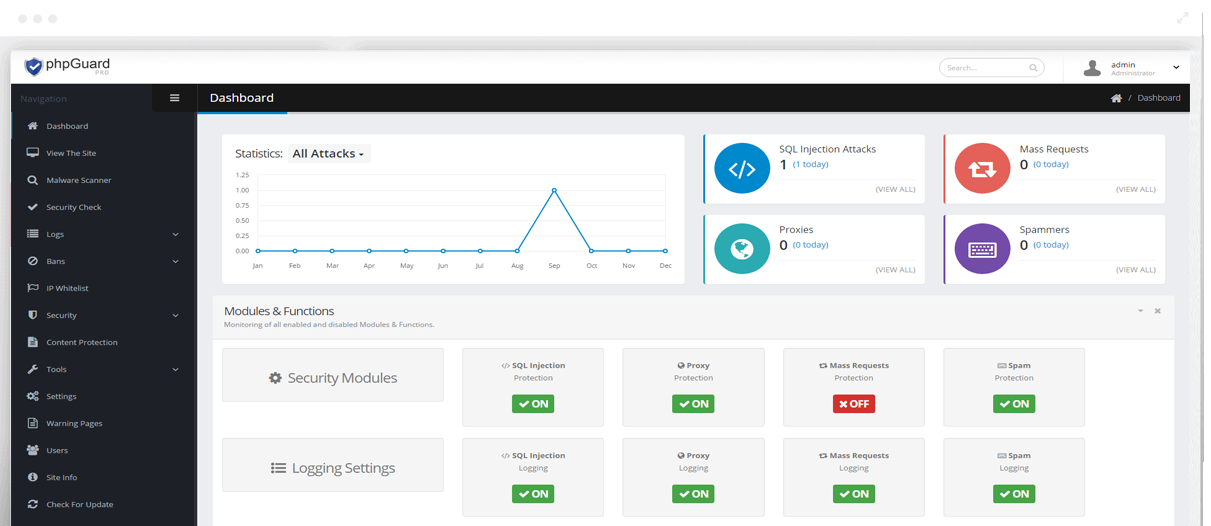Click the Content Protection file icon

[x=33, y=342]
